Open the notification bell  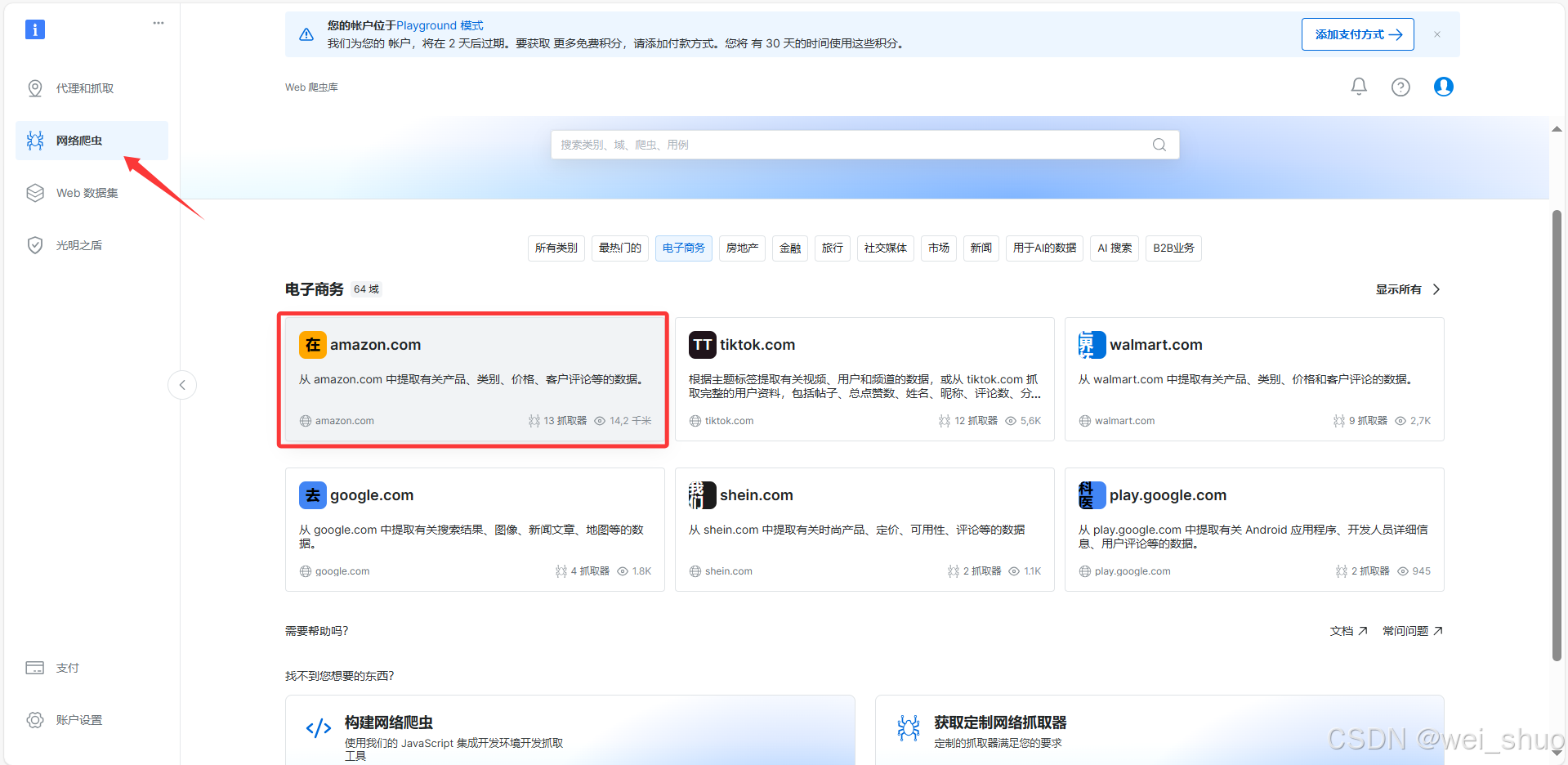1358,86
